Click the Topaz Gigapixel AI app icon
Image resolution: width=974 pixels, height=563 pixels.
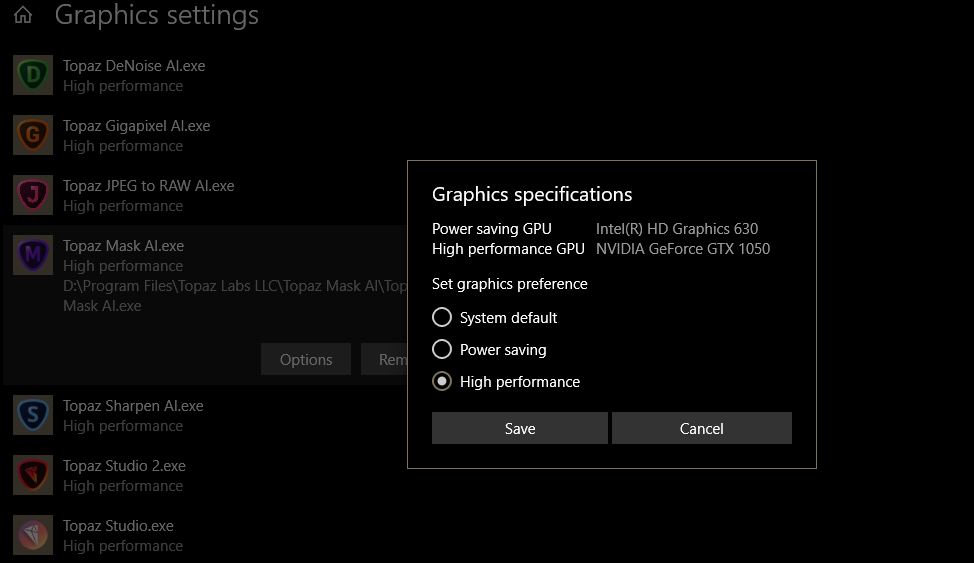point(33,135)
